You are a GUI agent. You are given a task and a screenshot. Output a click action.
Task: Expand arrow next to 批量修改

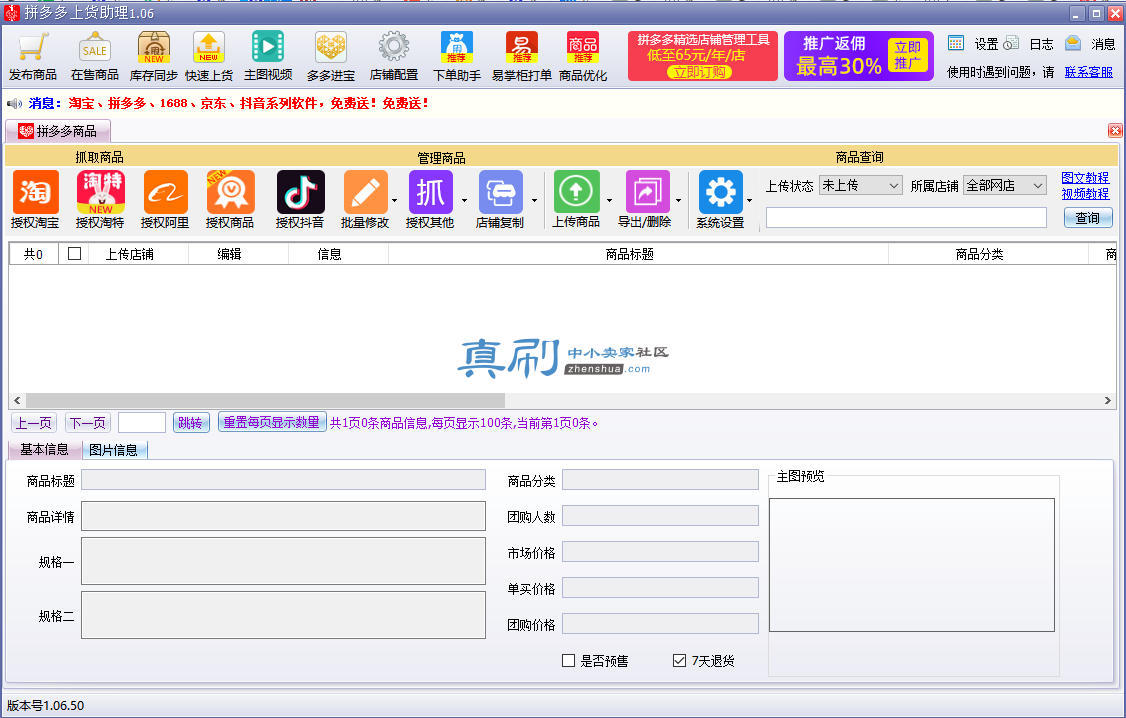click(394, 200)
